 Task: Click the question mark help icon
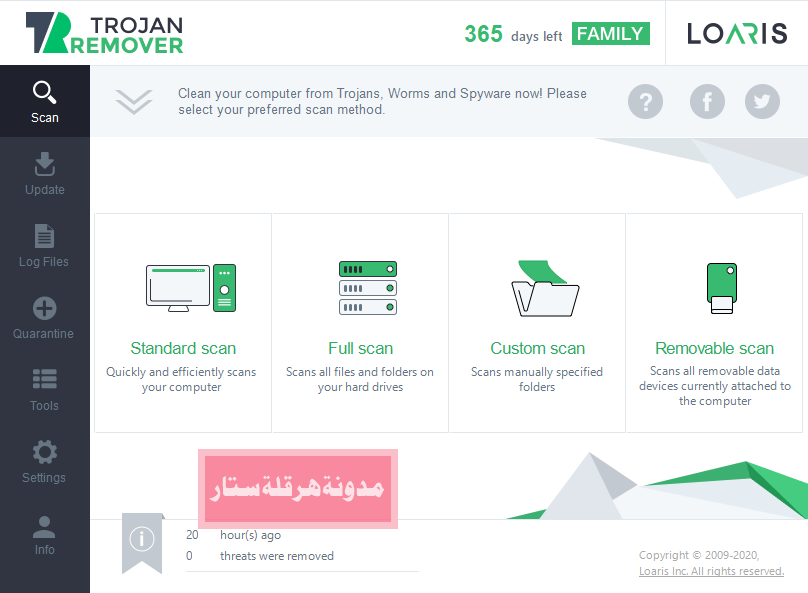pyautogui.click(x=645, y=101)
